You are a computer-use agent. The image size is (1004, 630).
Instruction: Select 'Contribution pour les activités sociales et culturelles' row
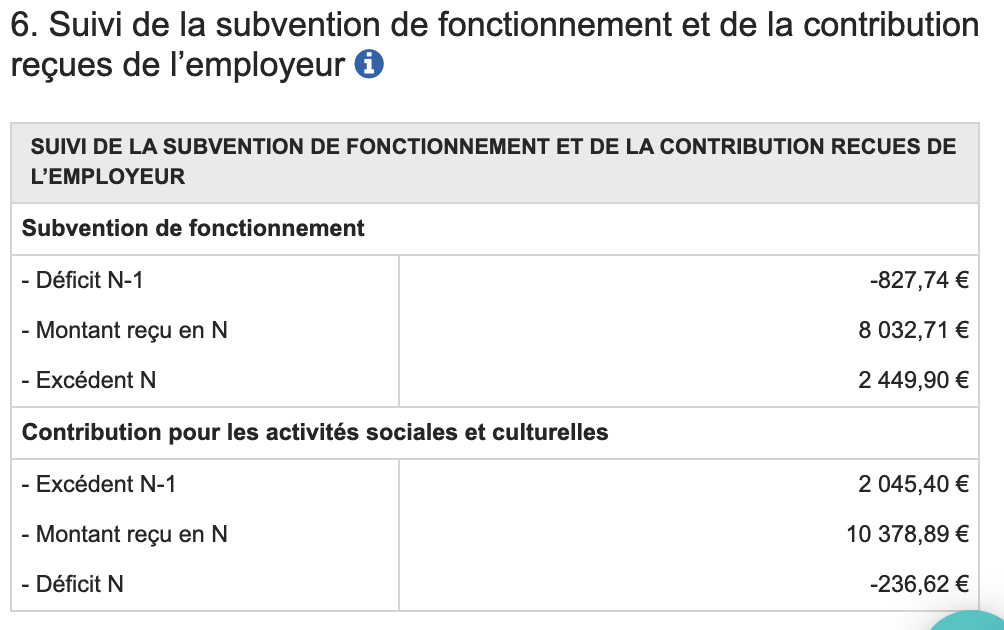click(x=315, y=433)
